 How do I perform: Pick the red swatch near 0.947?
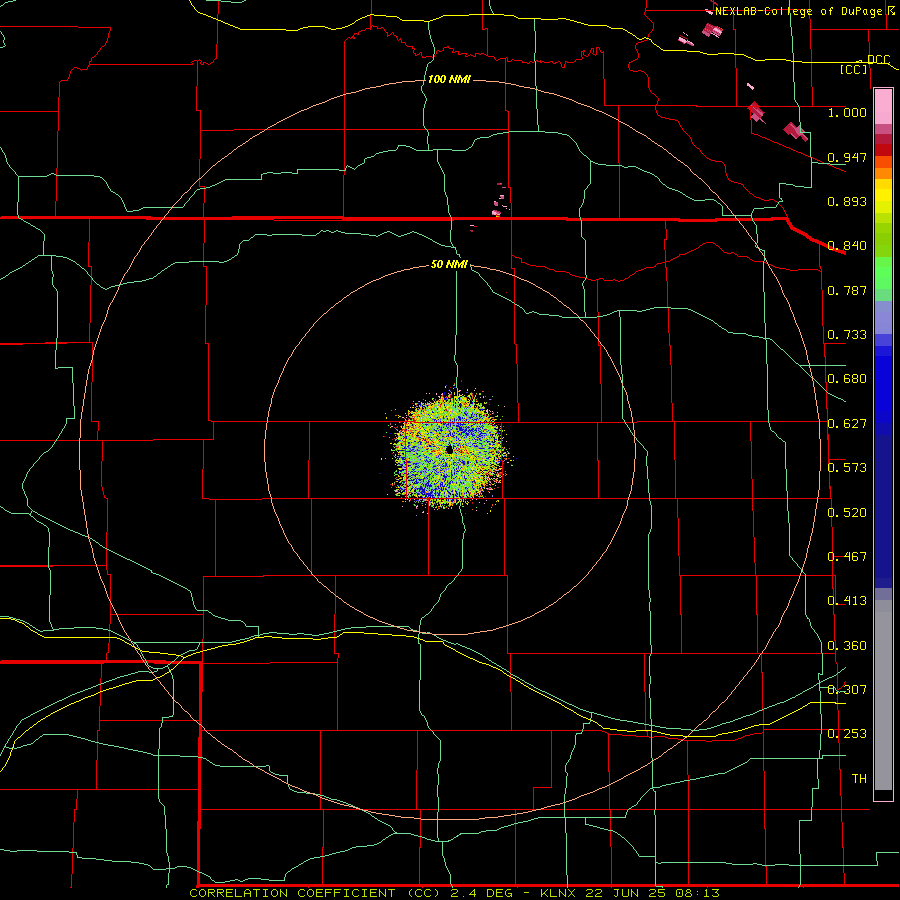883,150
